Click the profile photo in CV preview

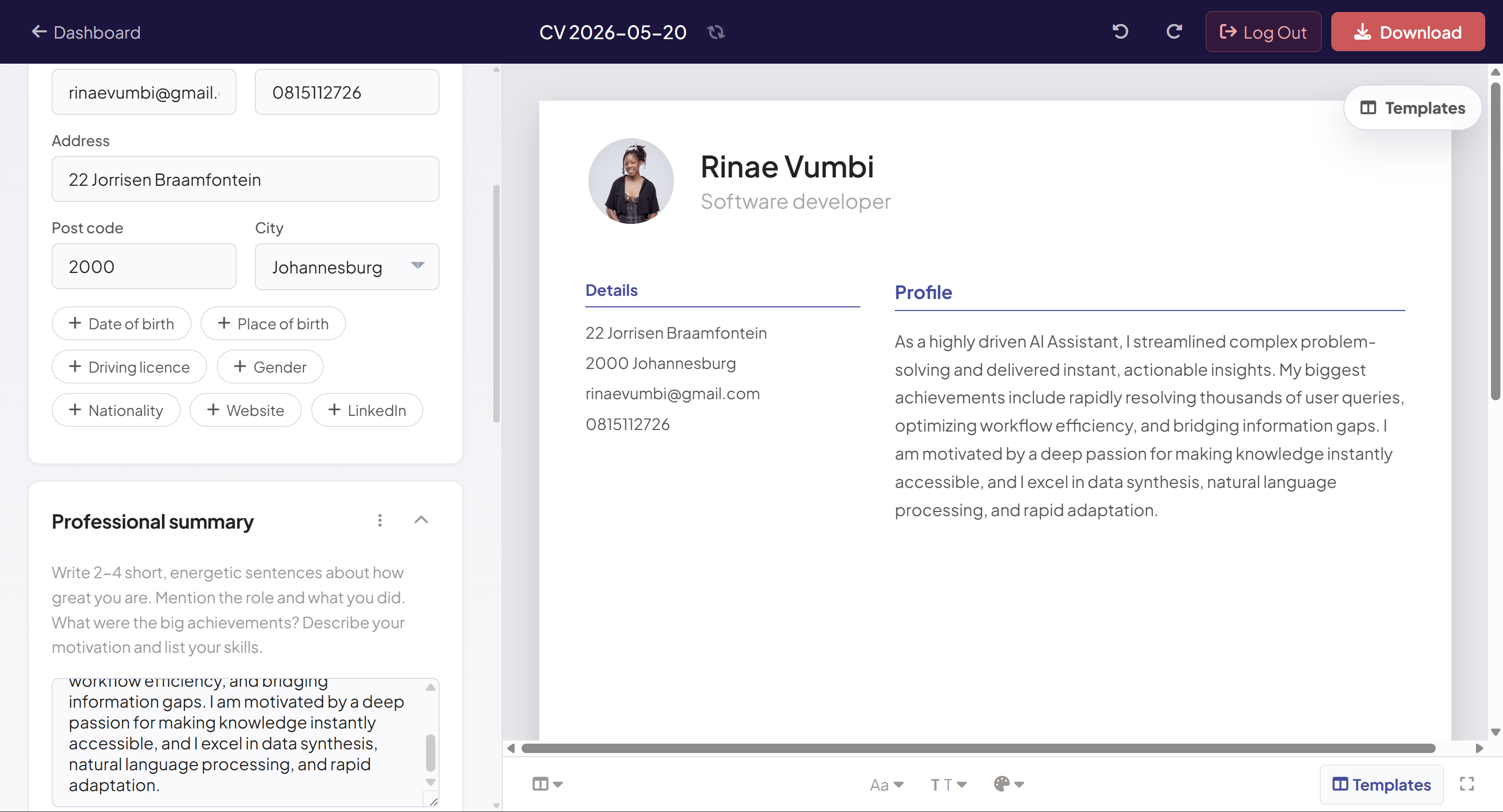click(x=631, y=181)
